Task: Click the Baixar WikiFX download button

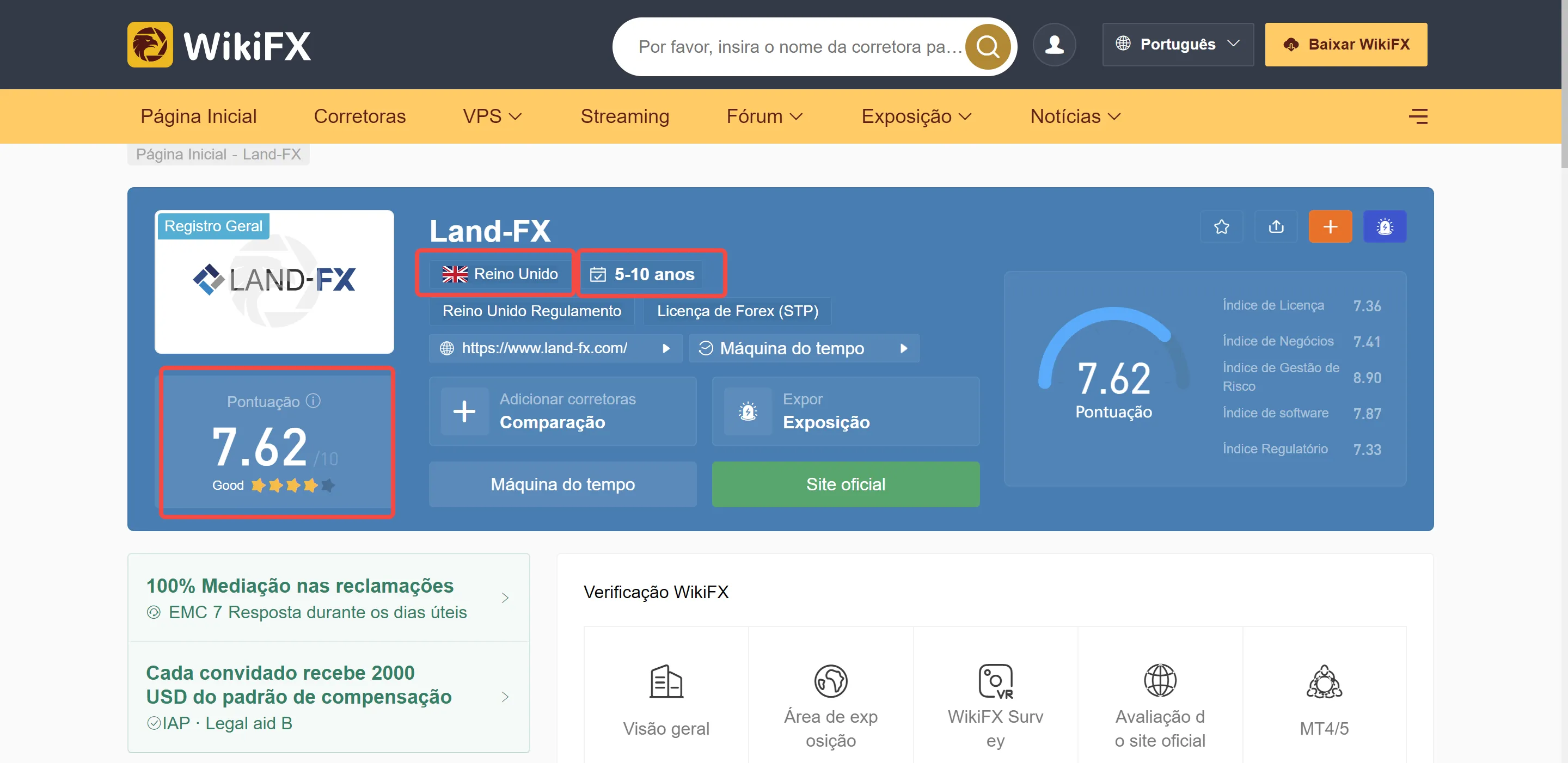Action: (1346, 45)
